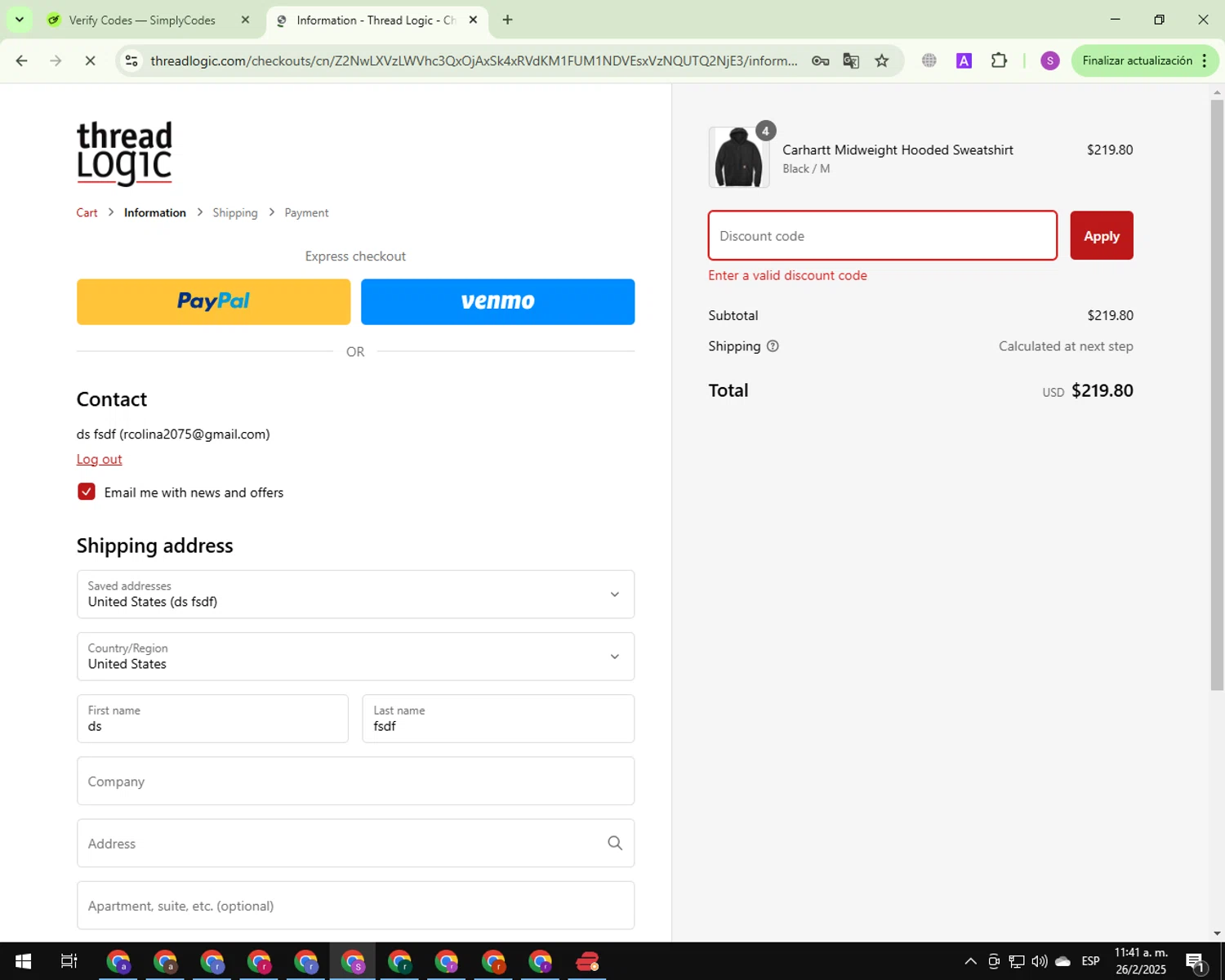The height and width of the screenshot is (980, 1225).
Task: Click the Last name field
Action: point(498,718)
